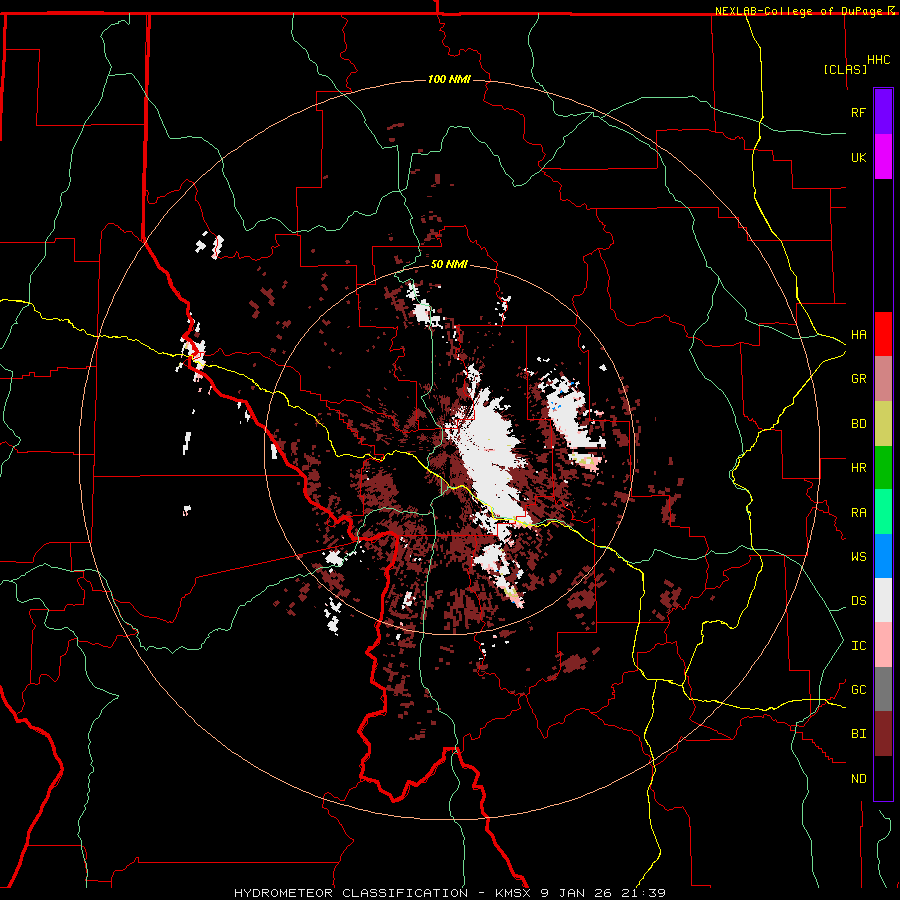Screen dimensions: 900x900
Task: Click the BD legend label
Action: coord(858,424)
